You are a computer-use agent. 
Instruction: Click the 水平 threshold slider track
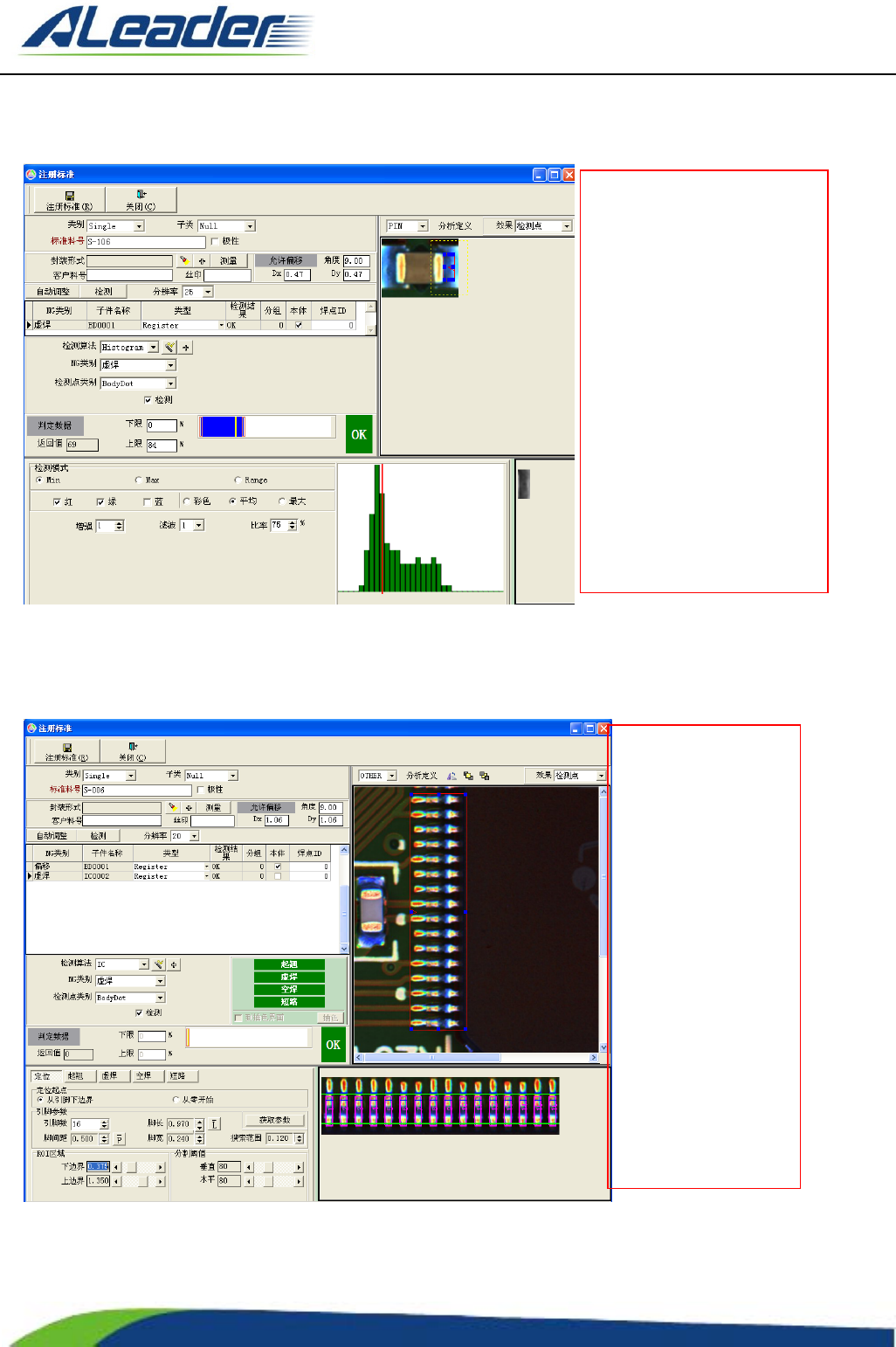[x=273, y=1181]
